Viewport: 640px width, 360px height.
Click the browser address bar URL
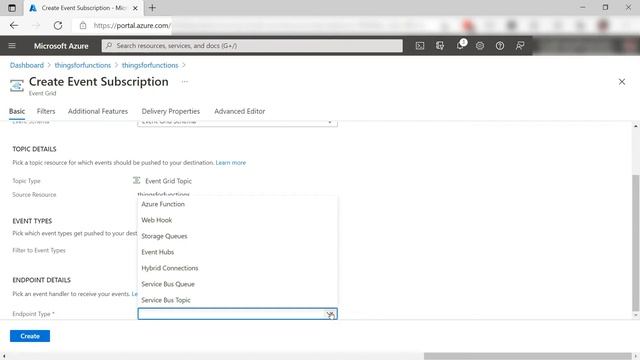tap(132, 25)
